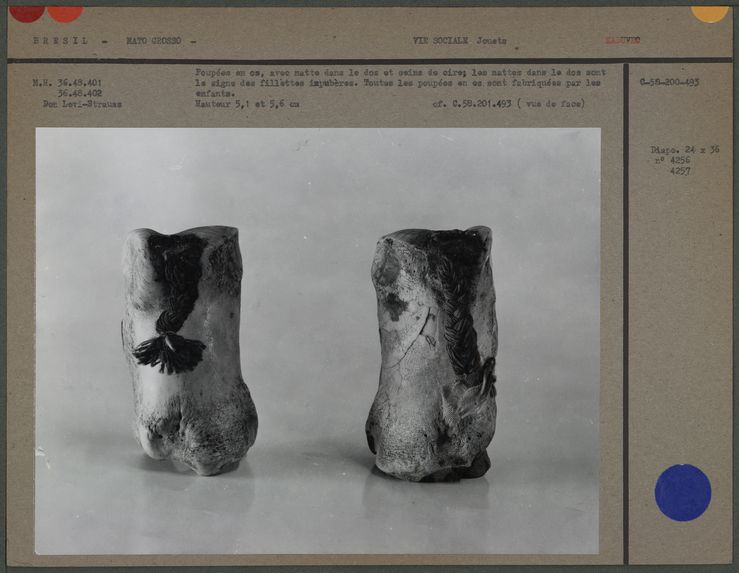Click the cross-reference C.58.201.493 text
The height and width of the screenshot is (573, 739).
click(471, 103)
